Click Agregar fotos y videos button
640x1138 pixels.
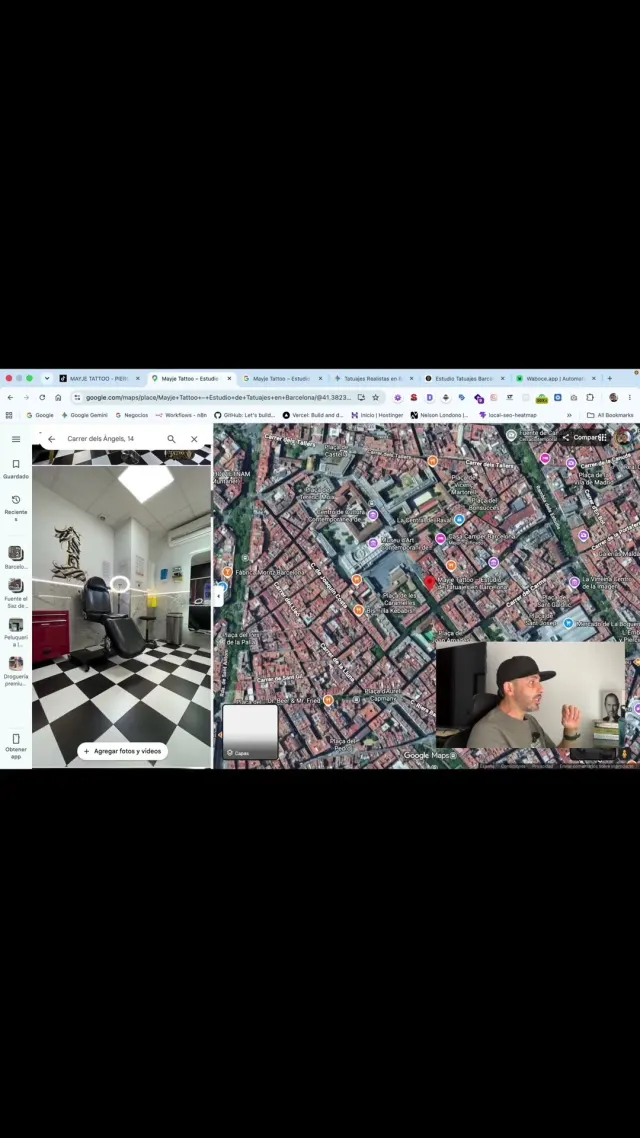(x=122, y=751)
